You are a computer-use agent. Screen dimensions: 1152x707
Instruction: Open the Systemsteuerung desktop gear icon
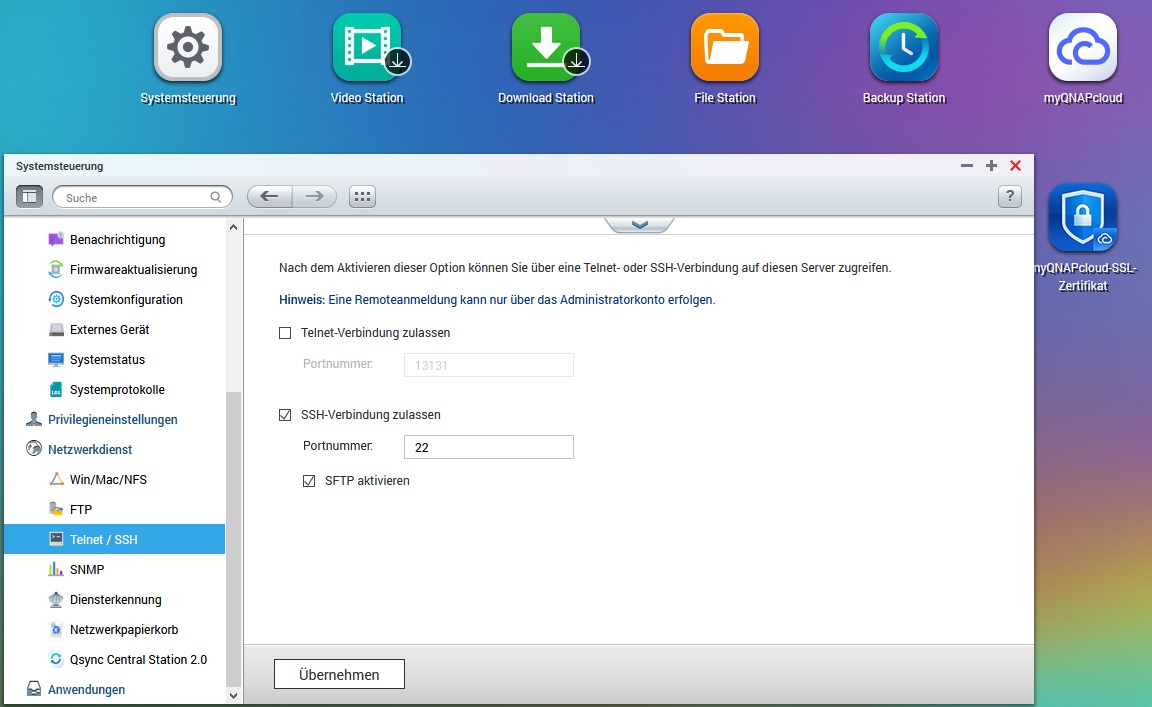pos(188,48)
